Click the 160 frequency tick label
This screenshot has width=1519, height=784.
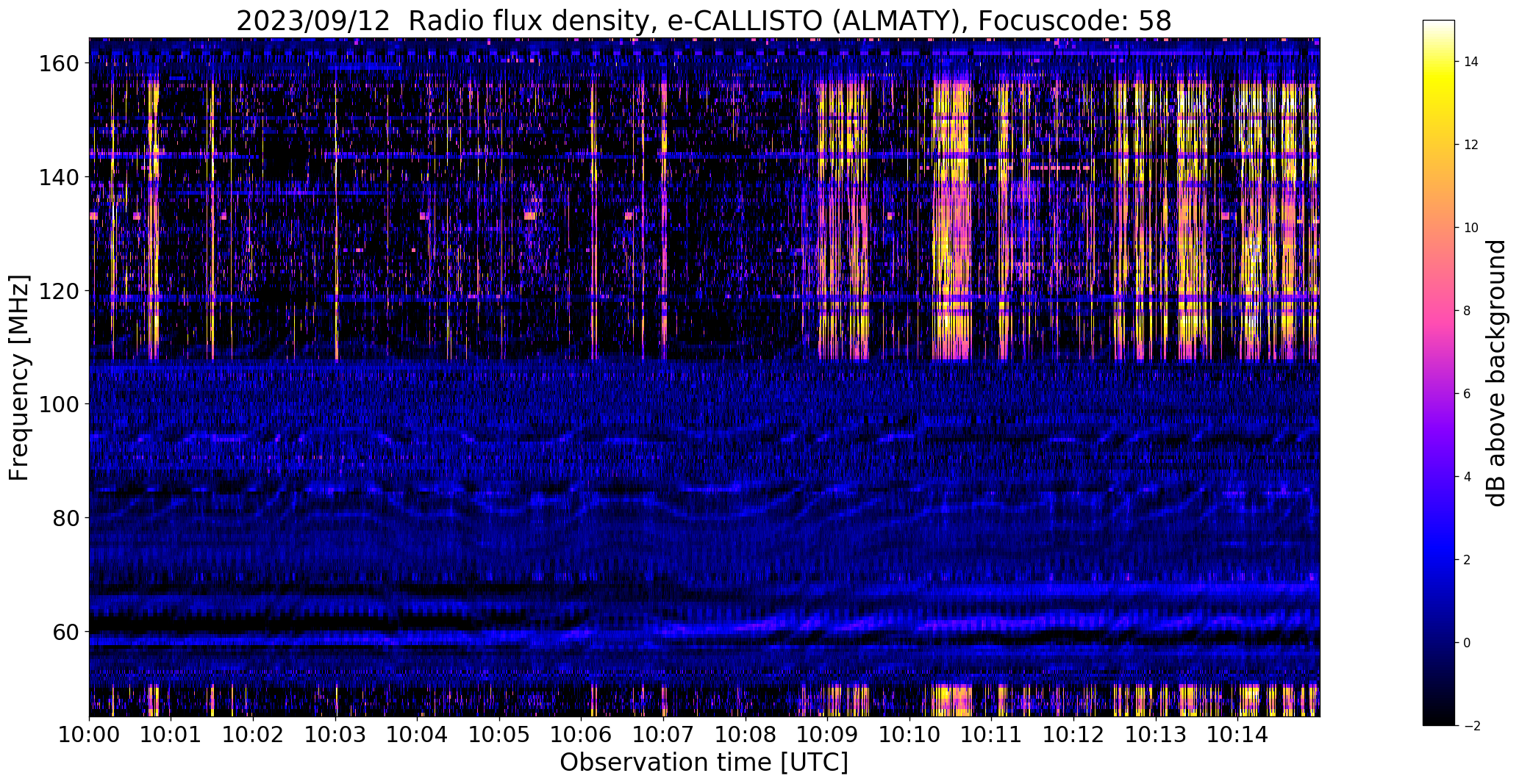tap(58, 64)
